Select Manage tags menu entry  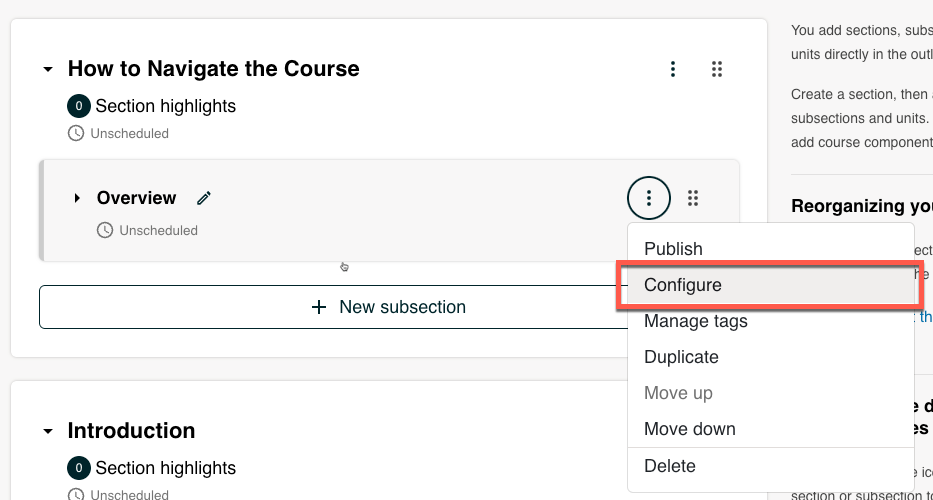696,321
